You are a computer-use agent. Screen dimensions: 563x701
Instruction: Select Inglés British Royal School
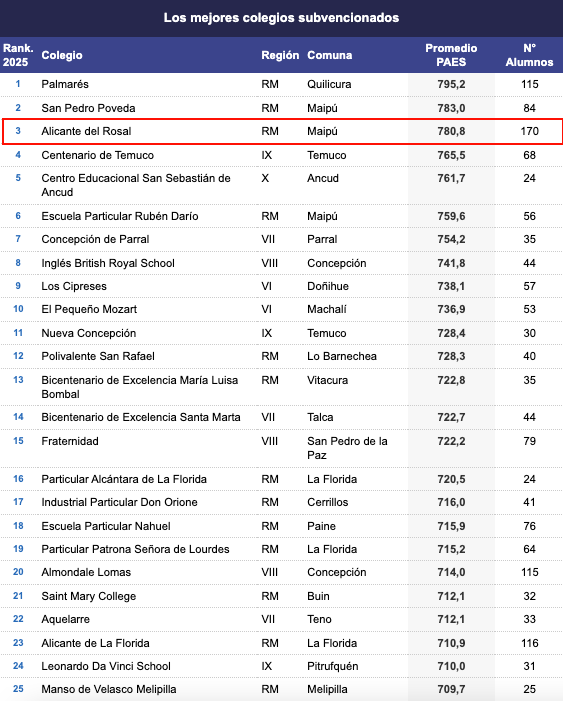pos(108,263)
